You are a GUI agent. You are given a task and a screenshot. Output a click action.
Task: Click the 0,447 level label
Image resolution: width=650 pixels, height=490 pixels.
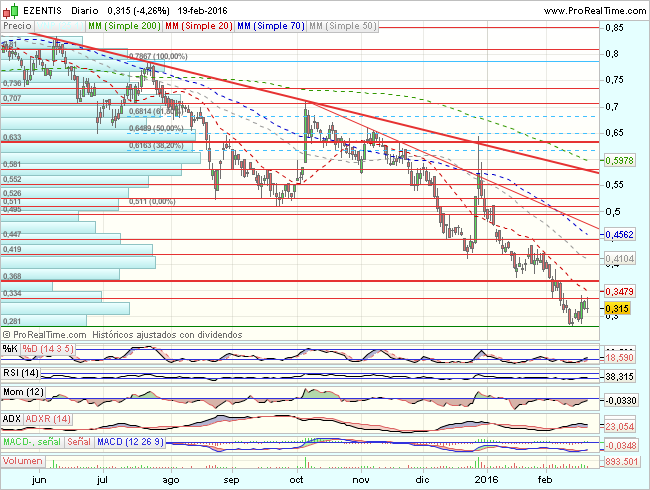pos(12,234)
